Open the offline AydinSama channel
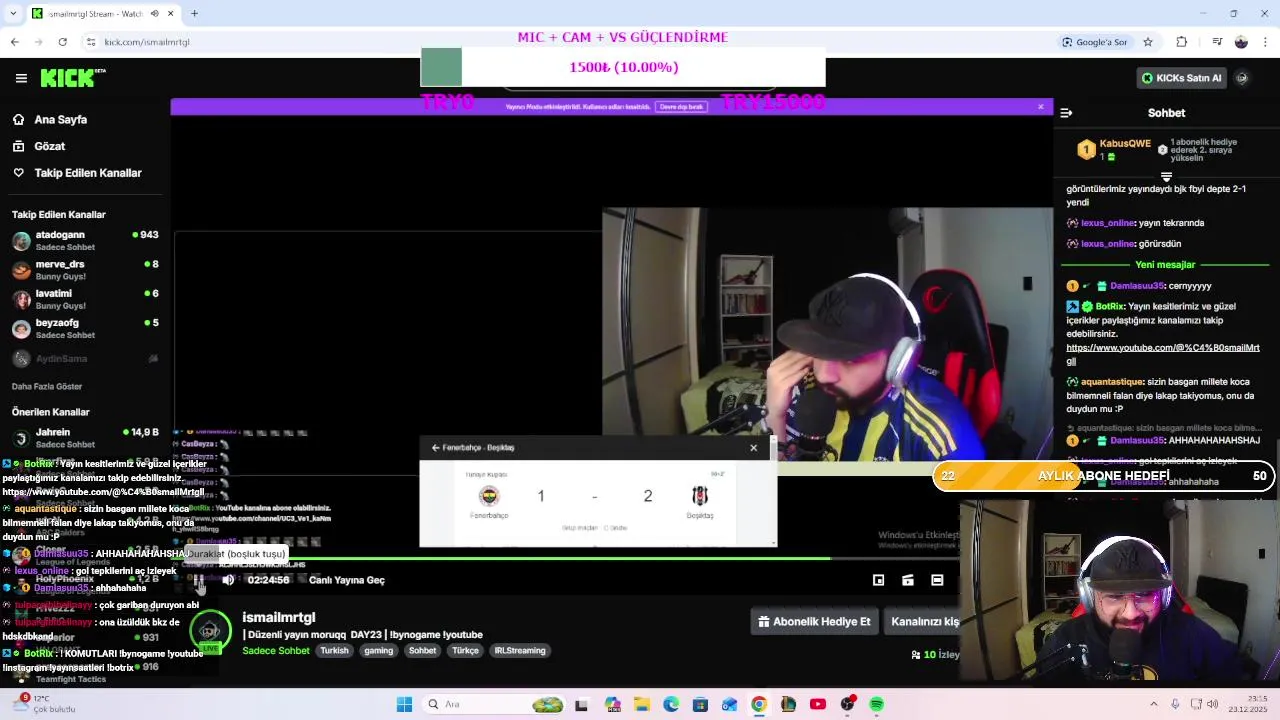The width and height of the screenshot is (1280, 720). click(85, 358)
